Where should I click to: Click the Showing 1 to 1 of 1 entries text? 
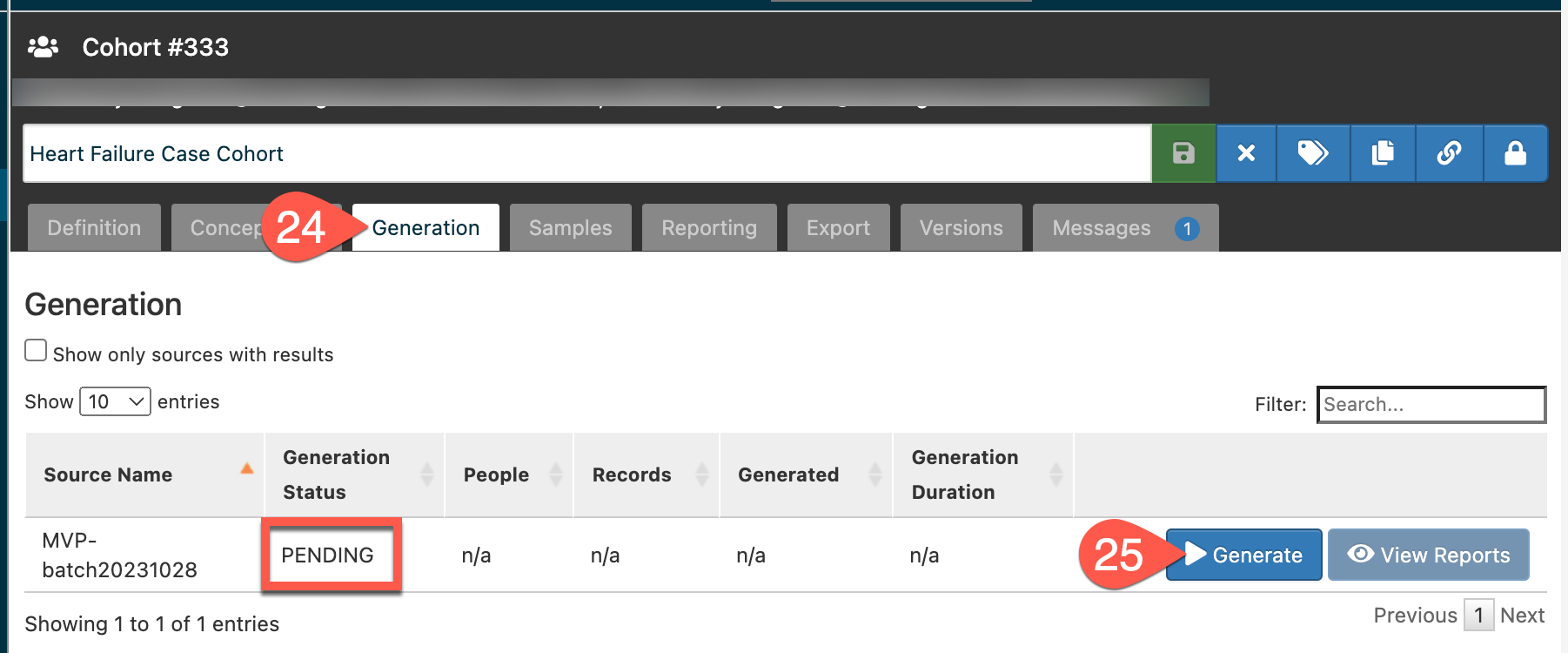[152, 624]
